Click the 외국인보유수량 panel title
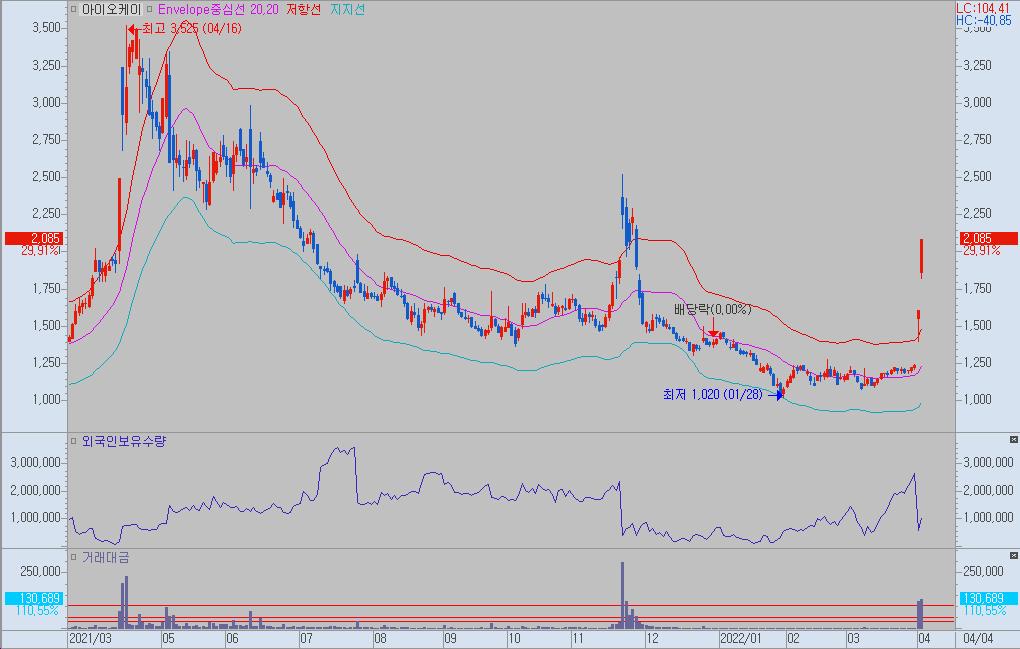 coord(124,442)
